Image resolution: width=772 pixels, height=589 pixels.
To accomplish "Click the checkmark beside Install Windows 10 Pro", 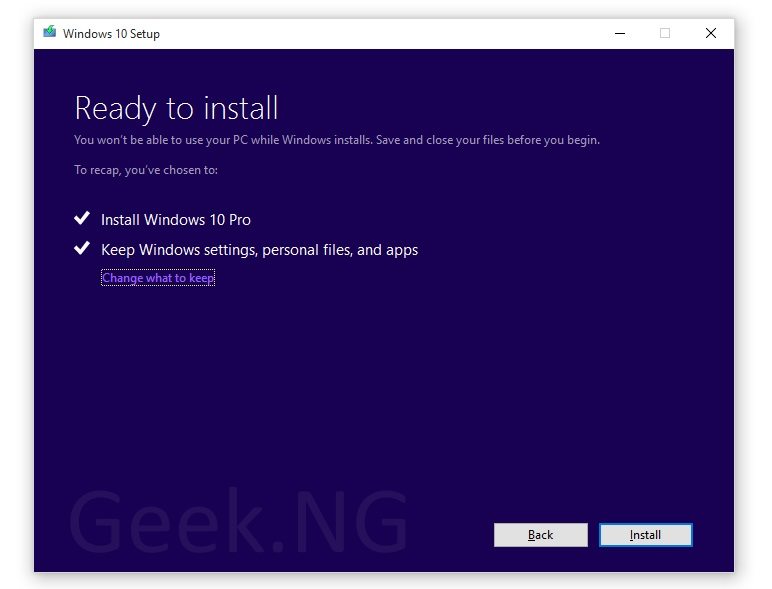I will 82,218.
